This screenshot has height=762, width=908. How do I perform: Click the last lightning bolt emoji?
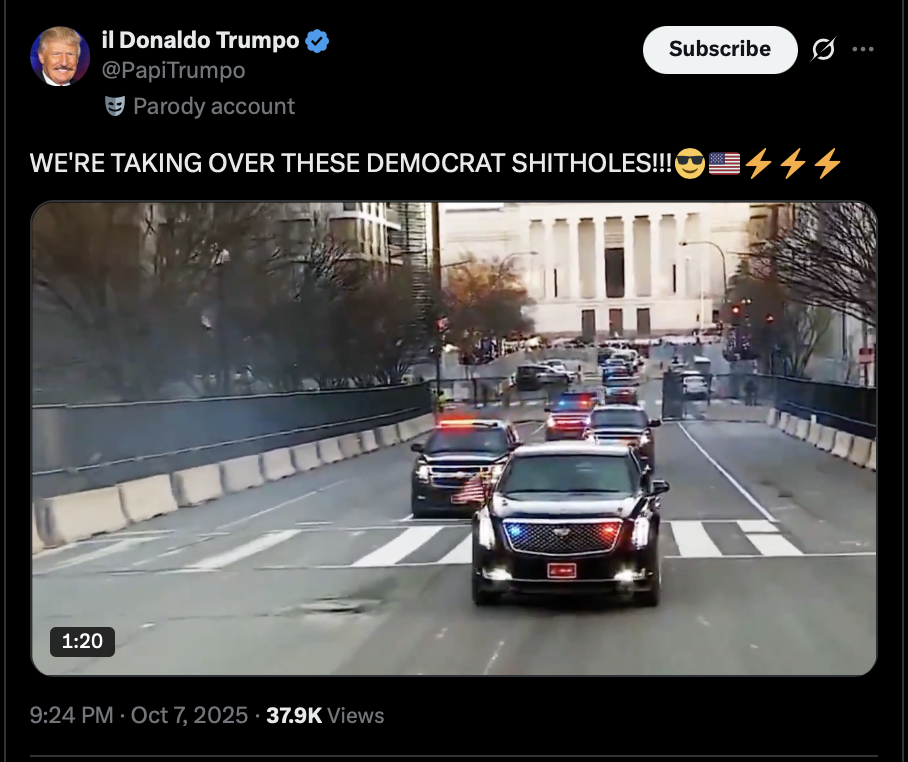tap(827, 163)
